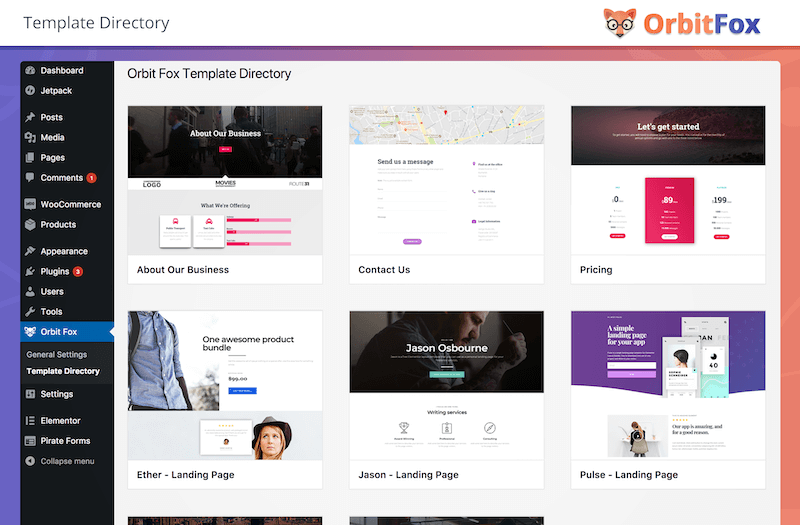Click the Settings sliders icon
Viewport: 800px width, 525px height.
pos(30,394)
